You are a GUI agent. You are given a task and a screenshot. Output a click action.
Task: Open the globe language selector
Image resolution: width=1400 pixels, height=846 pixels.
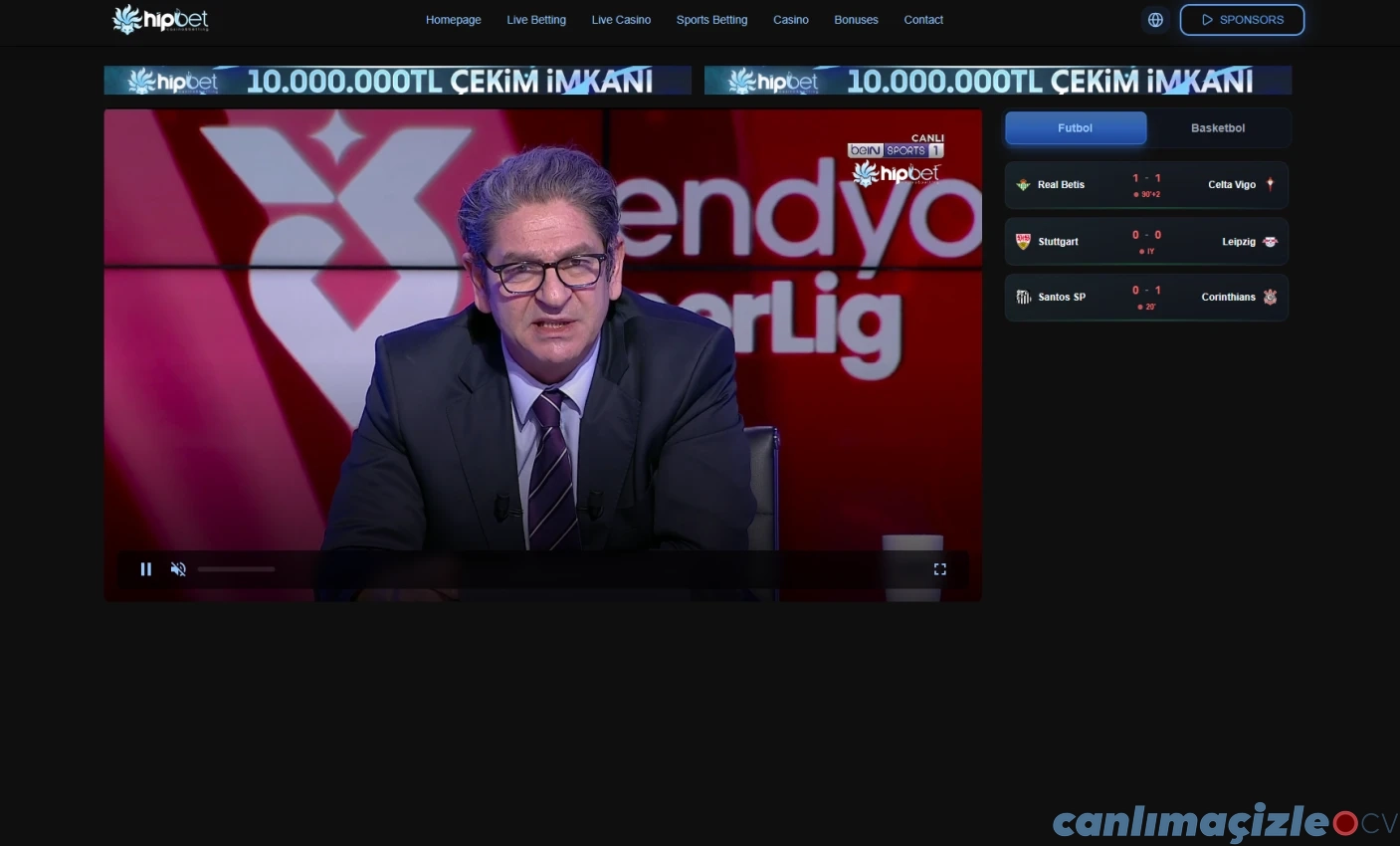(1155, 20)
